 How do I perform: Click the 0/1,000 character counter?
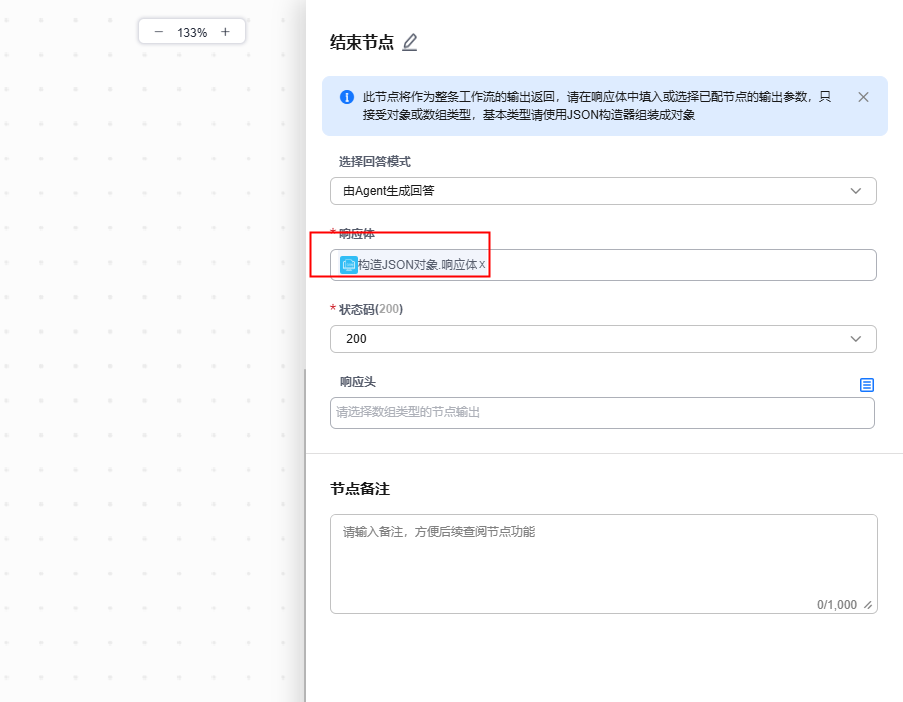coord(837,605)
